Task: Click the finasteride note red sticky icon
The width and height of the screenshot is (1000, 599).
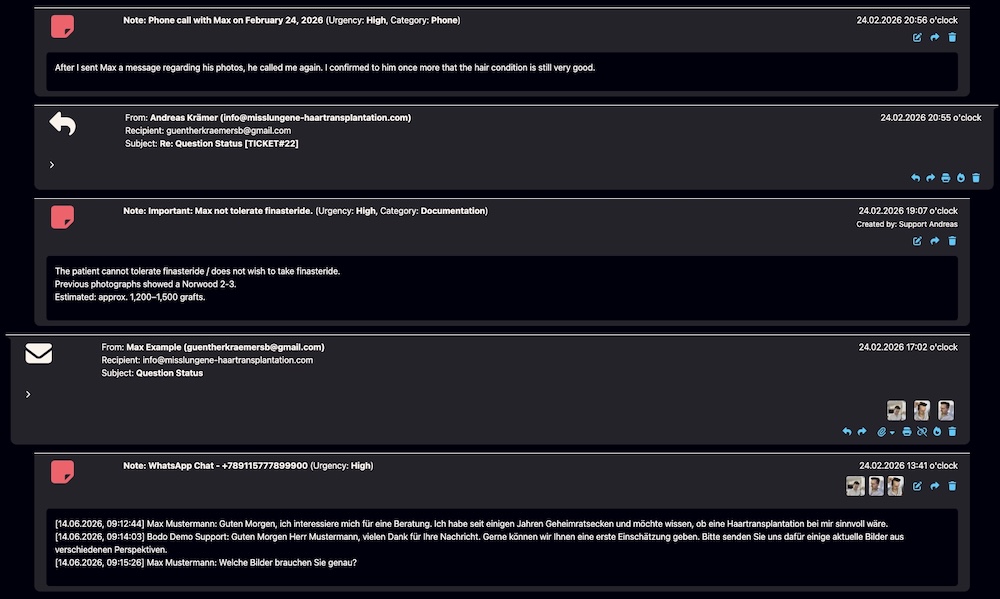Action: (62, 218)
